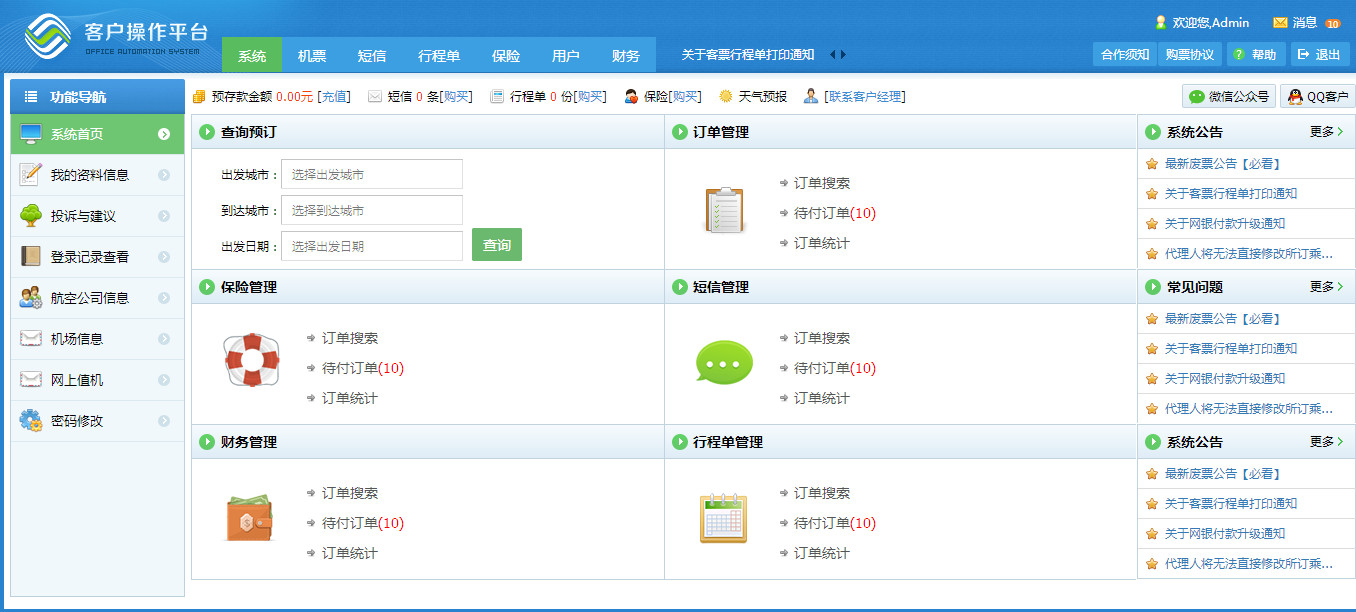Open 订单统计 under 短信管理
The image size is (1356, 612).
point(821,398)
